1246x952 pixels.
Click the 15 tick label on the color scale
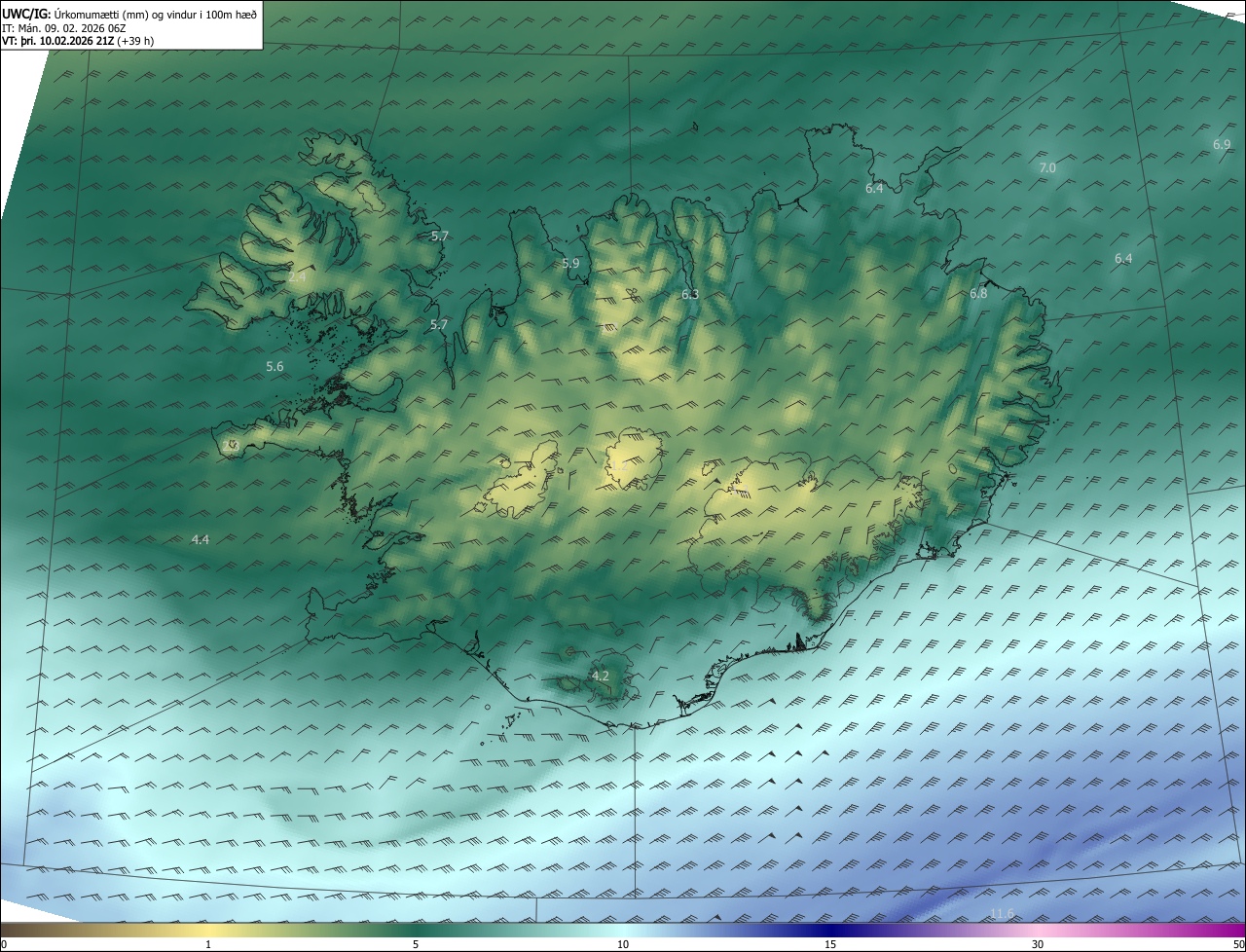pyautogui.click(x=830, y=944)
